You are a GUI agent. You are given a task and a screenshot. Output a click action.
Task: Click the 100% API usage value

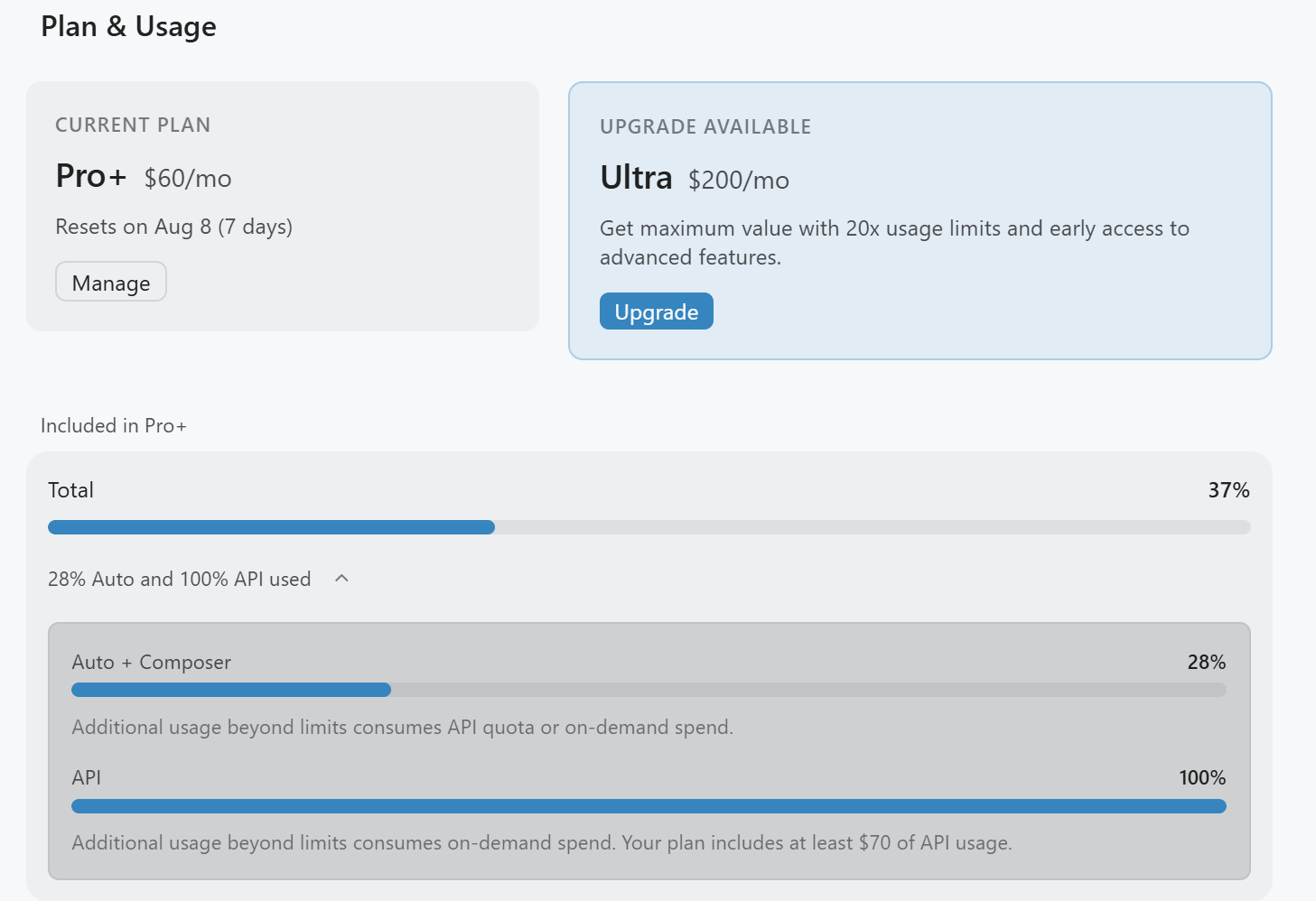coord(1202,777)
